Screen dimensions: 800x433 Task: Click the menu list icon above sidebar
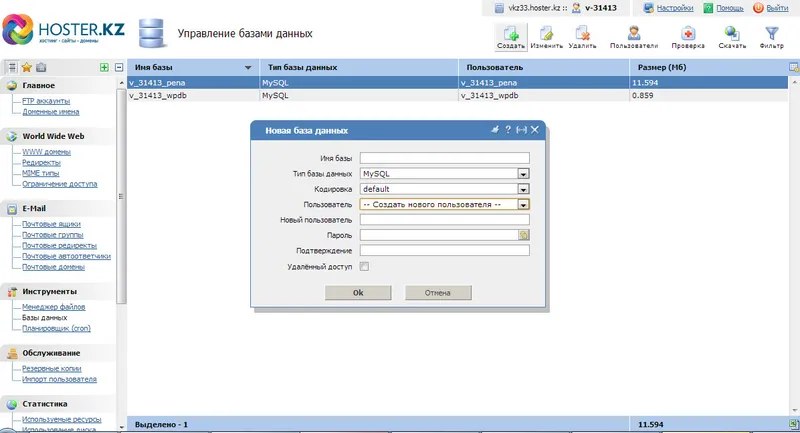[12, 67]
